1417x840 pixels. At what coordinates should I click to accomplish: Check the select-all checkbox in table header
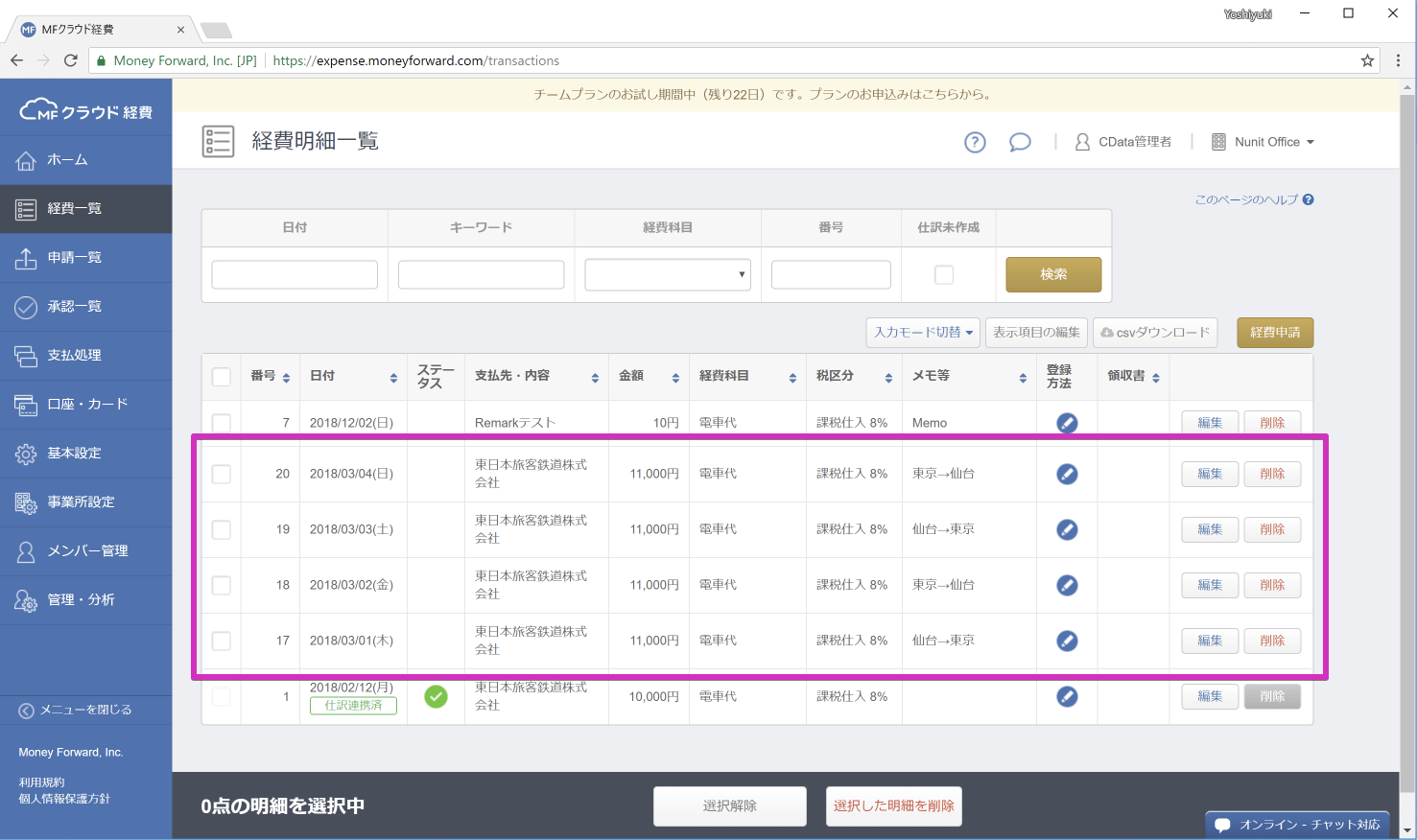coord(222,377)
